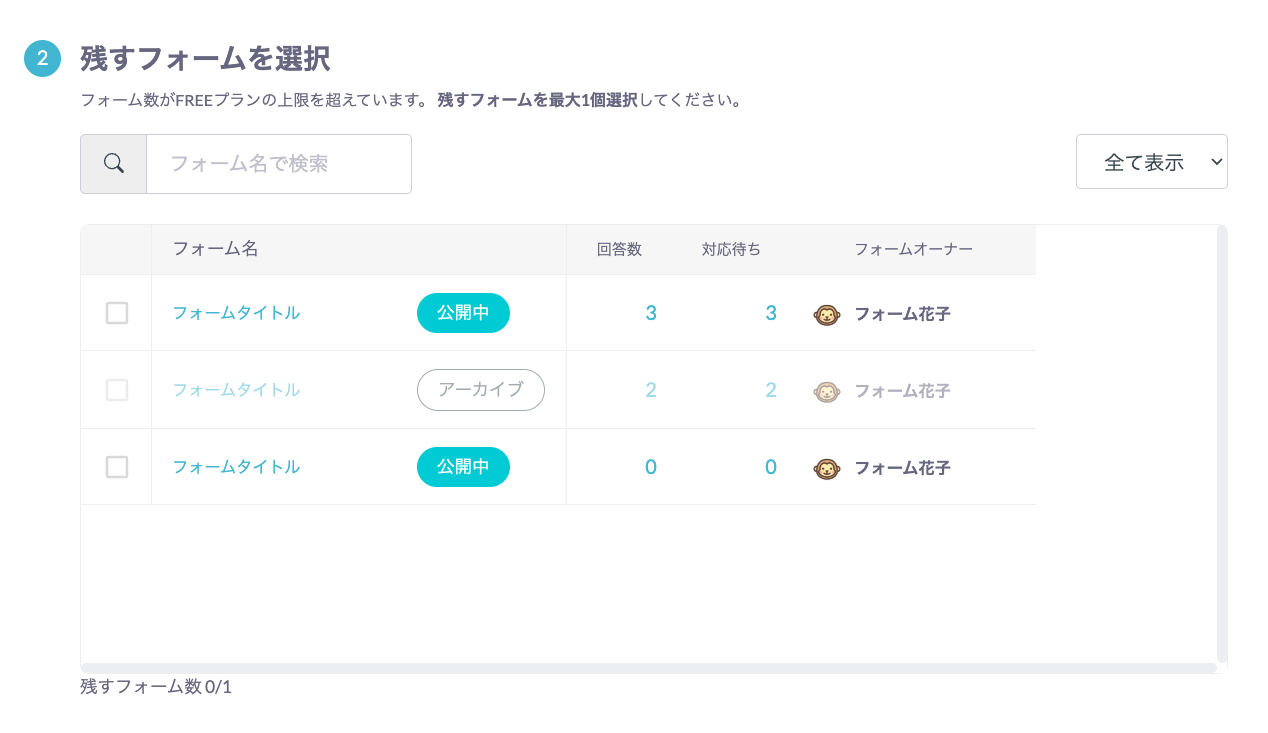Open the 全て表示 filter dropdown
This screenshot has width=1268, height=733.
point(1152,162)
